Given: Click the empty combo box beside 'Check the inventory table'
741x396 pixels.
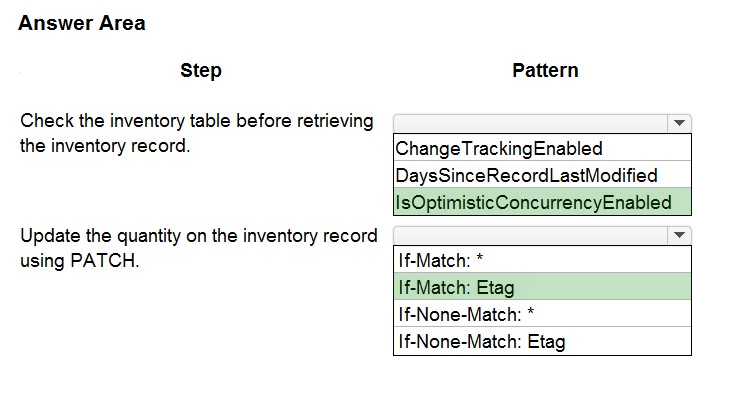Looking at the screenshot, I should pos(542,123).
